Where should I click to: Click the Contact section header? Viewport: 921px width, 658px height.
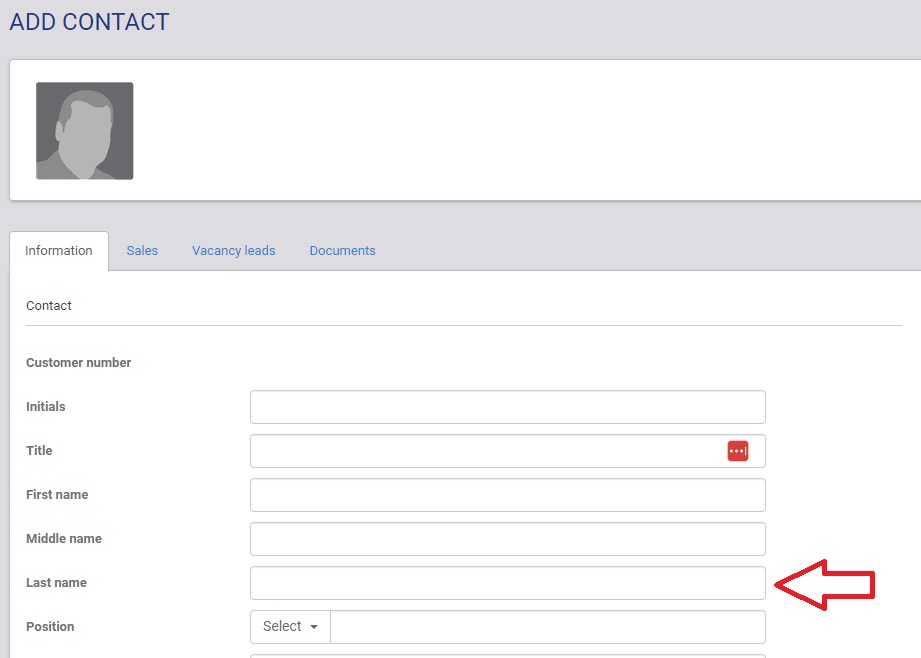click(49, 306)
